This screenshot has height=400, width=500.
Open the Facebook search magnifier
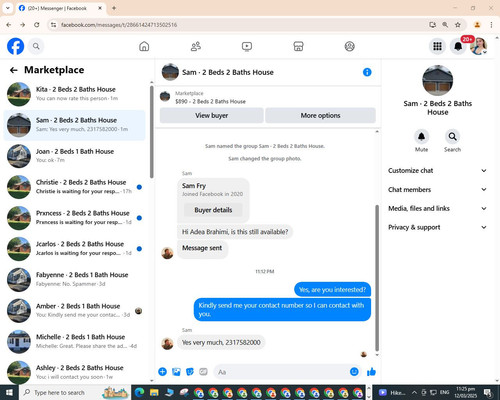[36, 46]
